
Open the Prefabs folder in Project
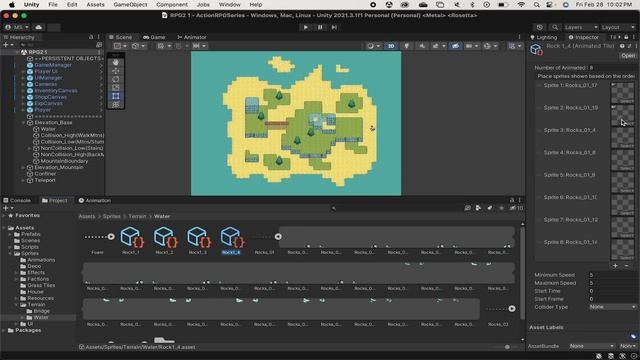(x=31, y=234)
